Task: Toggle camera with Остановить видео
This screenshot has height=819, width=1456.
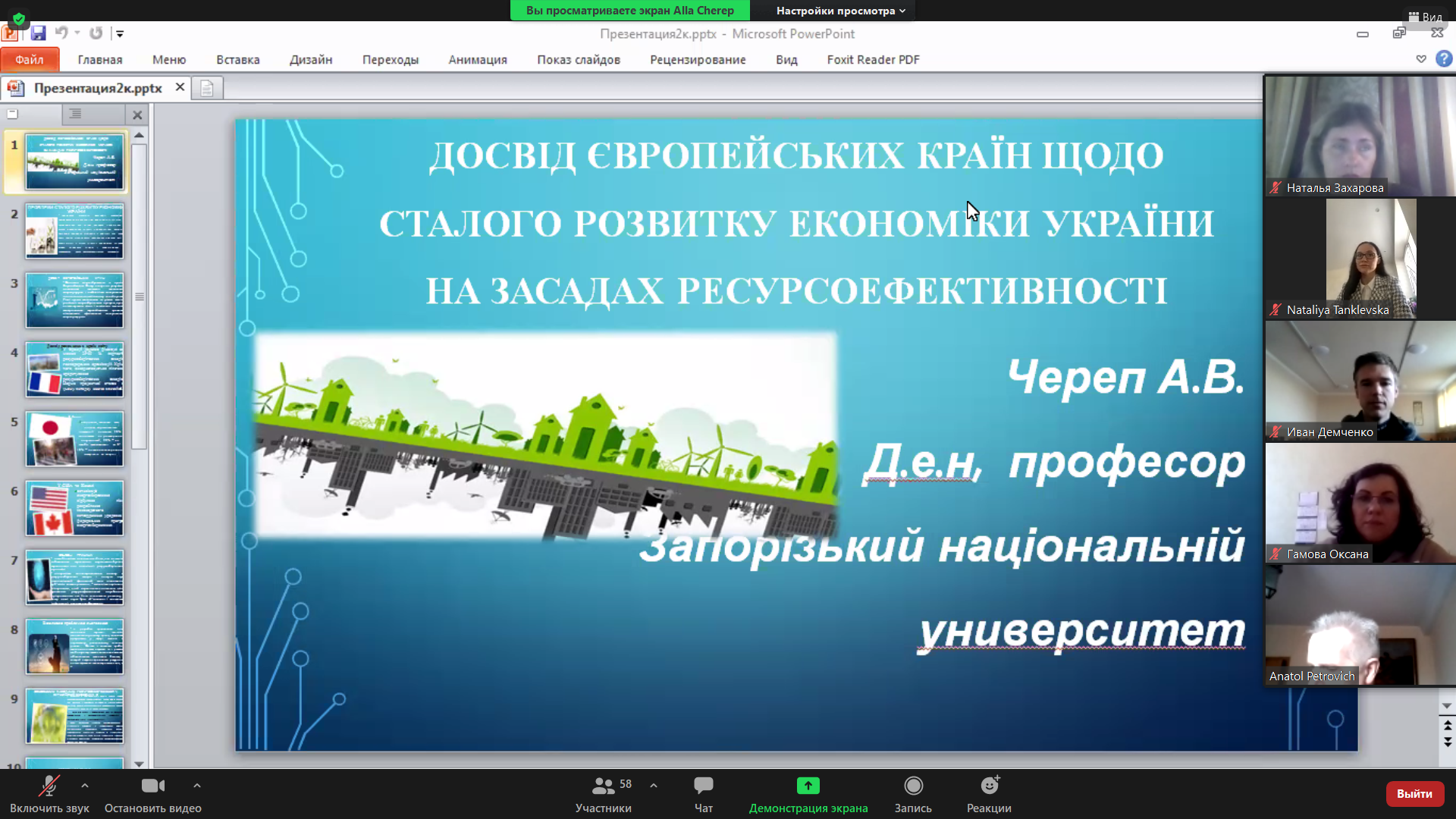Action: pos(152,786)
